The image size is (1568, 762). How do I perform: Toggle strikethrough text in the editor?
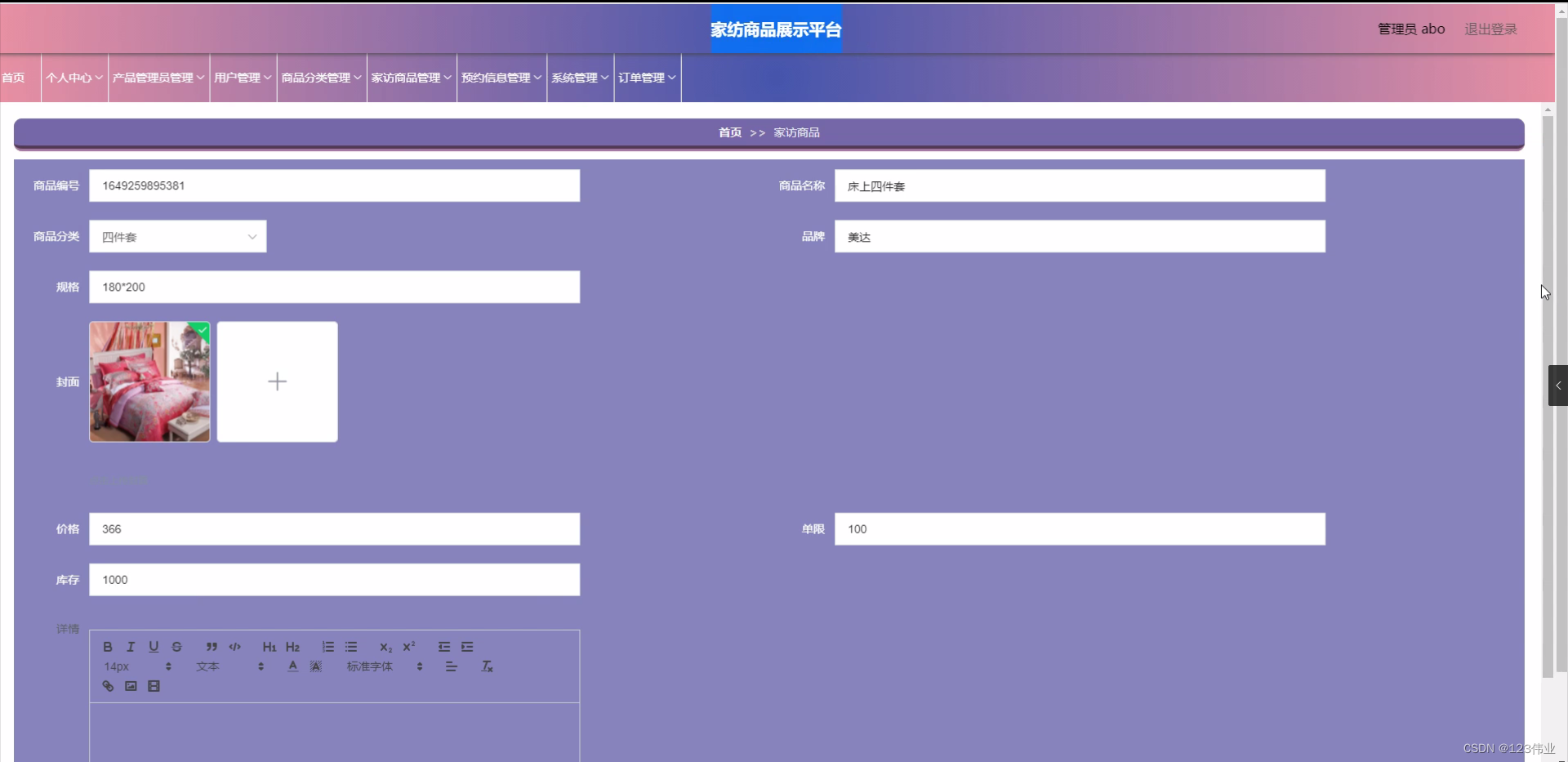pyautogui.click(x=177, y=646)
